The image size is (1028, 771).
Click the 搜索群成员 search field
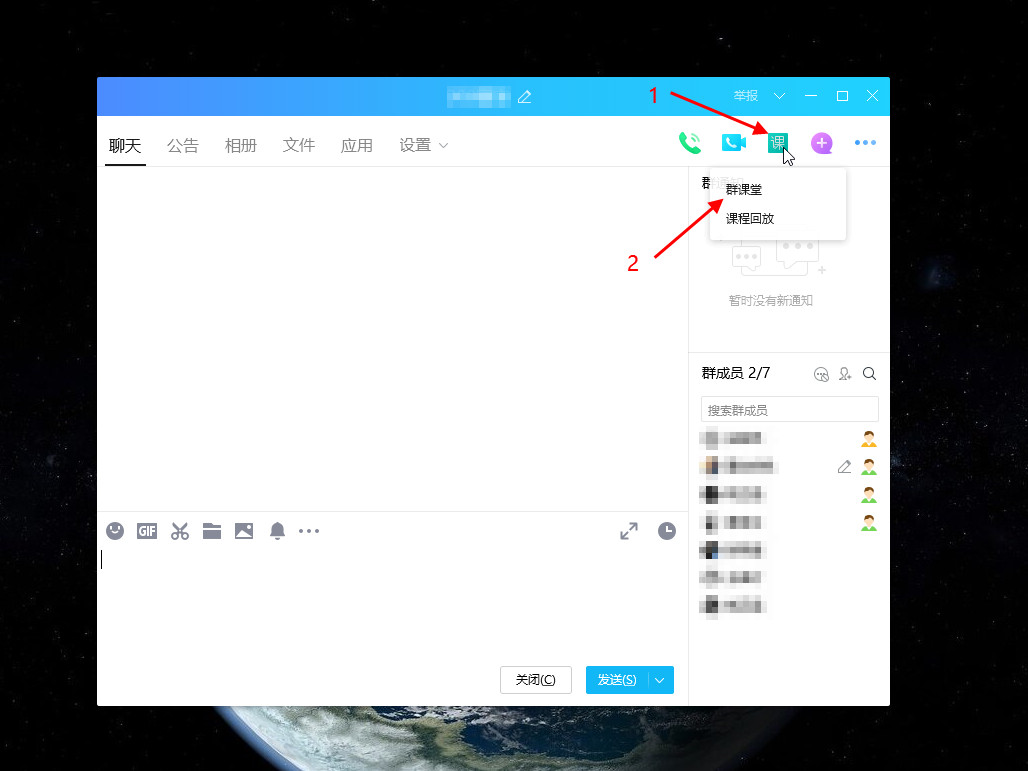click(x=789, y=410)
